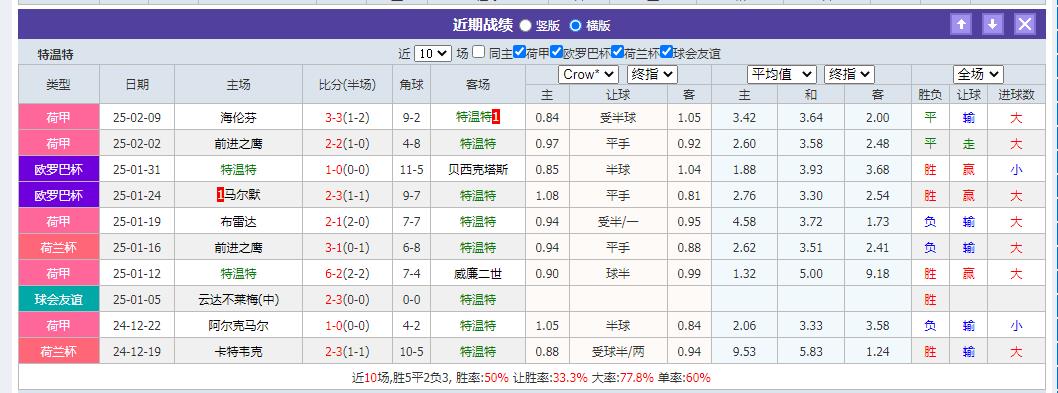Click the up arrow panel button
Image resolution: width=1058 pixels, height=393 pixels.
tap(961, 25)
